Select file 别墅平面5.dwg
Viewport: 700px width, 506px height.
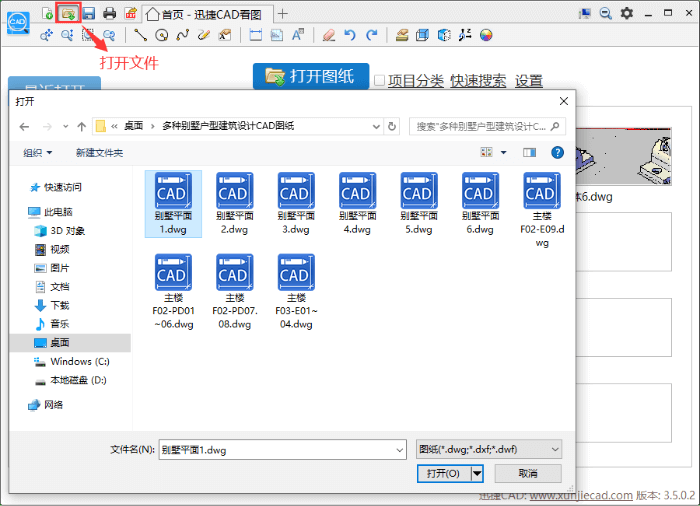[x=419, y=204]
